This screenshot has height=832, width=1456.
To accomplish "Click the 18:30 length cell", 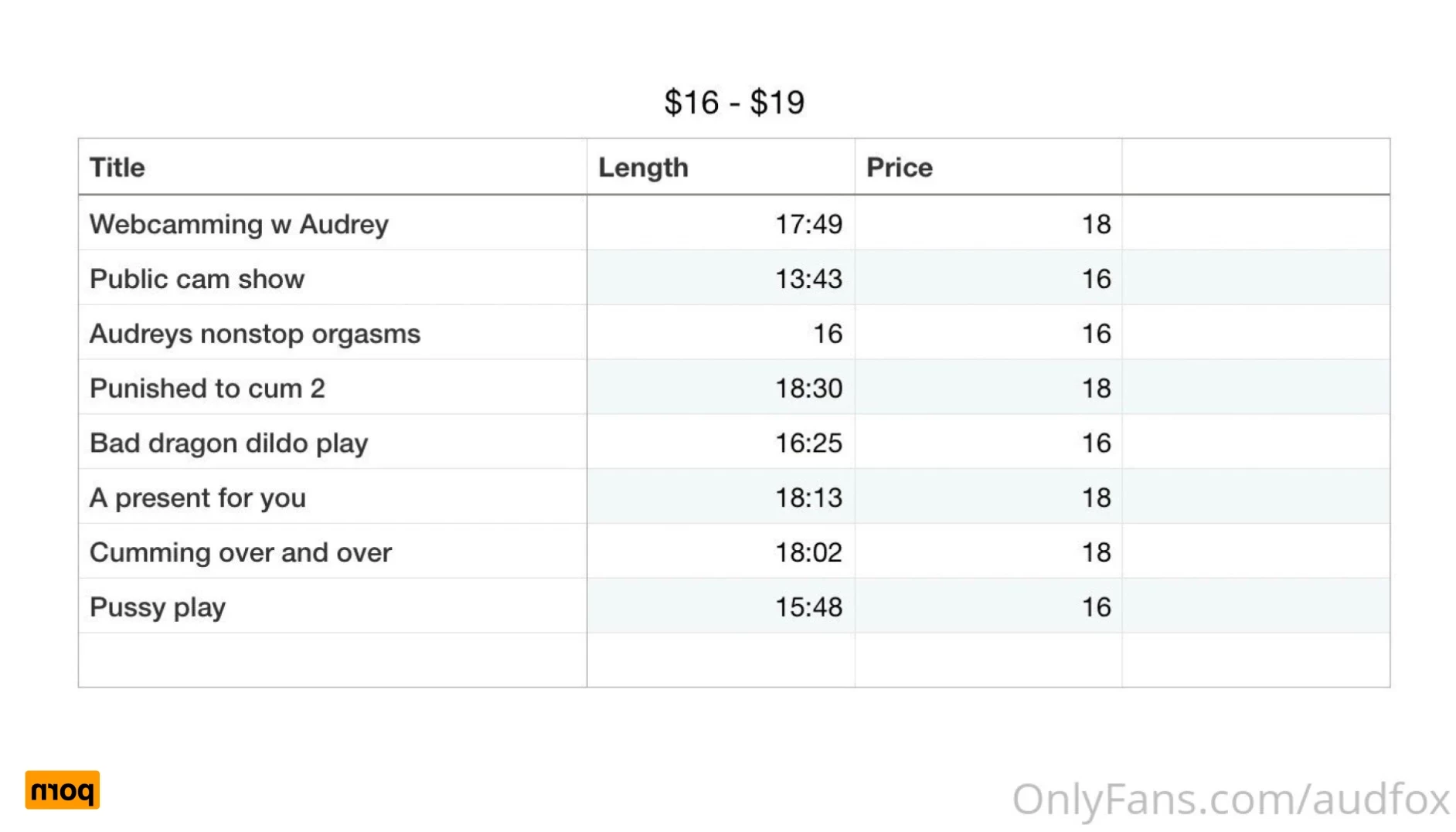I will pyautogui.click(x=720, y=387).
